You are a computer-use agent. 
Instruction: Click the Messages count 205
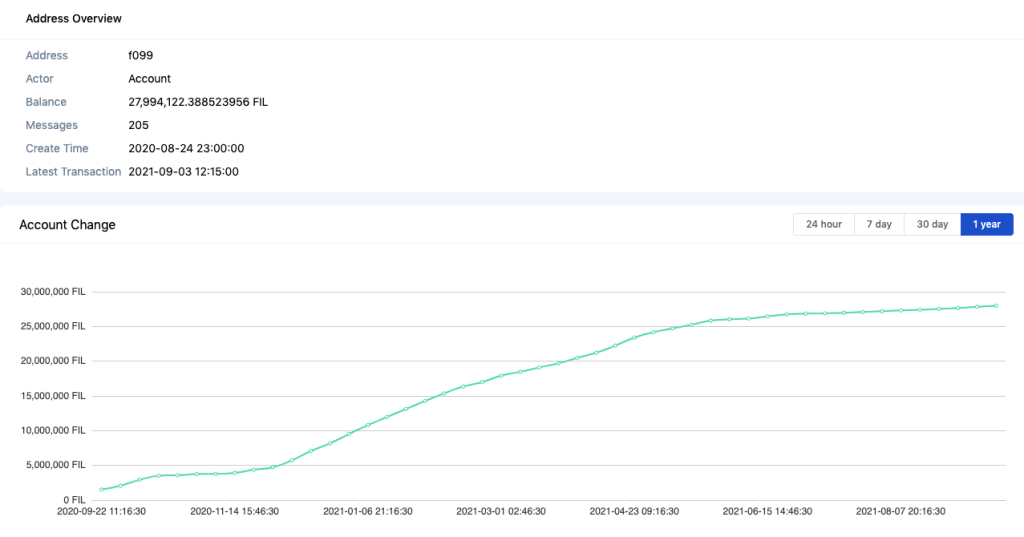(x=138, y=125)
